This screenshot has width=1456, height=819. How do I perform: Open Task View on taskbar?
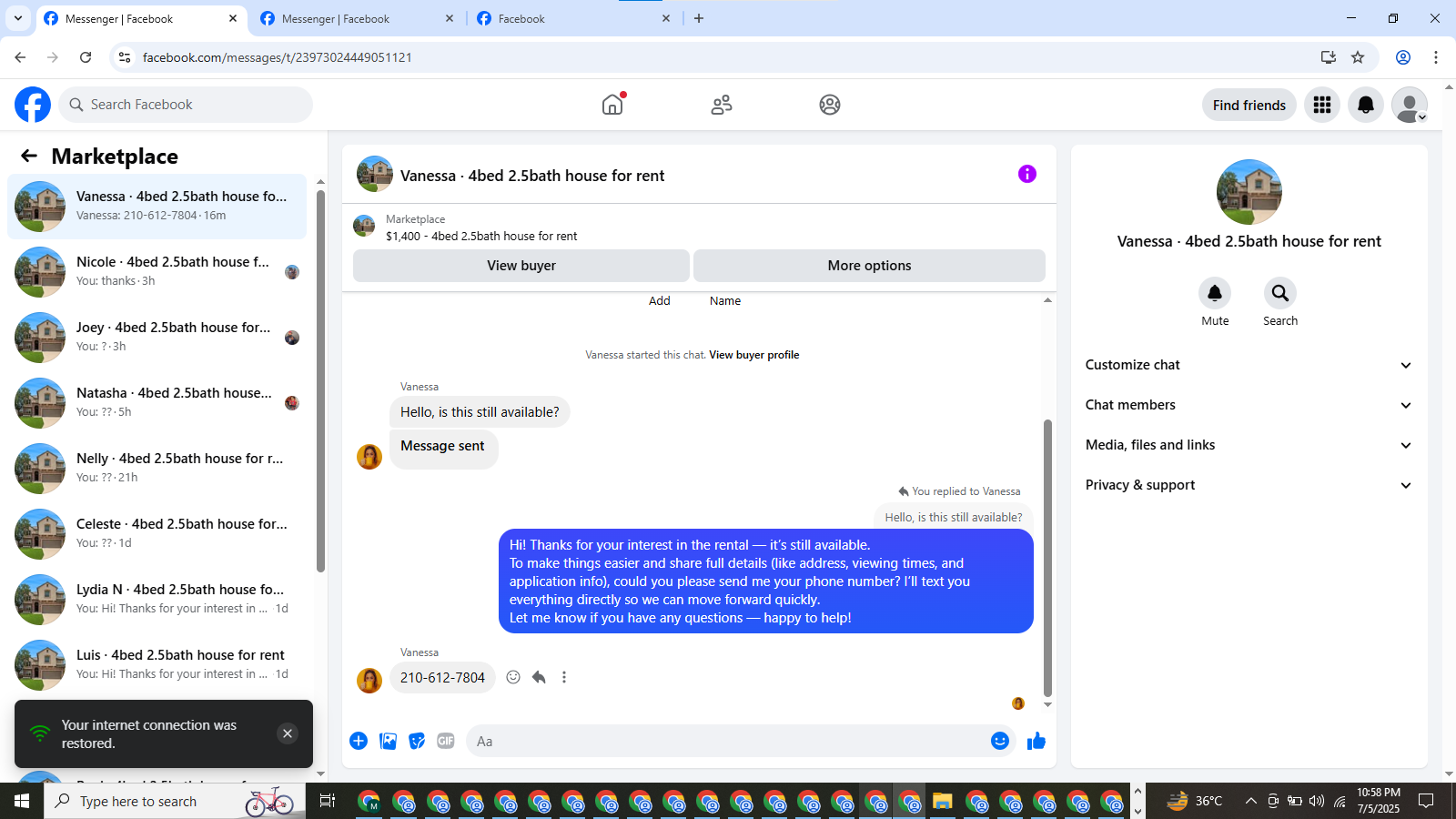(328, 801)
